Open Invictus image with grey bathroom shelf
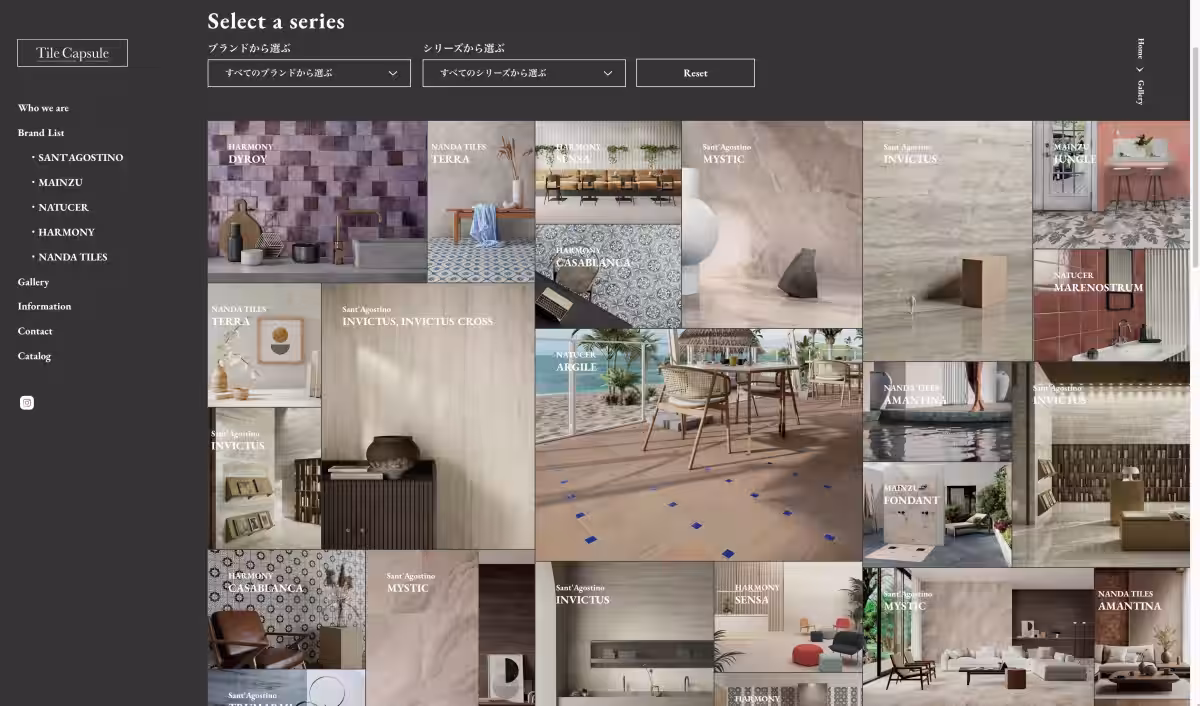 [x=625, y=634]
